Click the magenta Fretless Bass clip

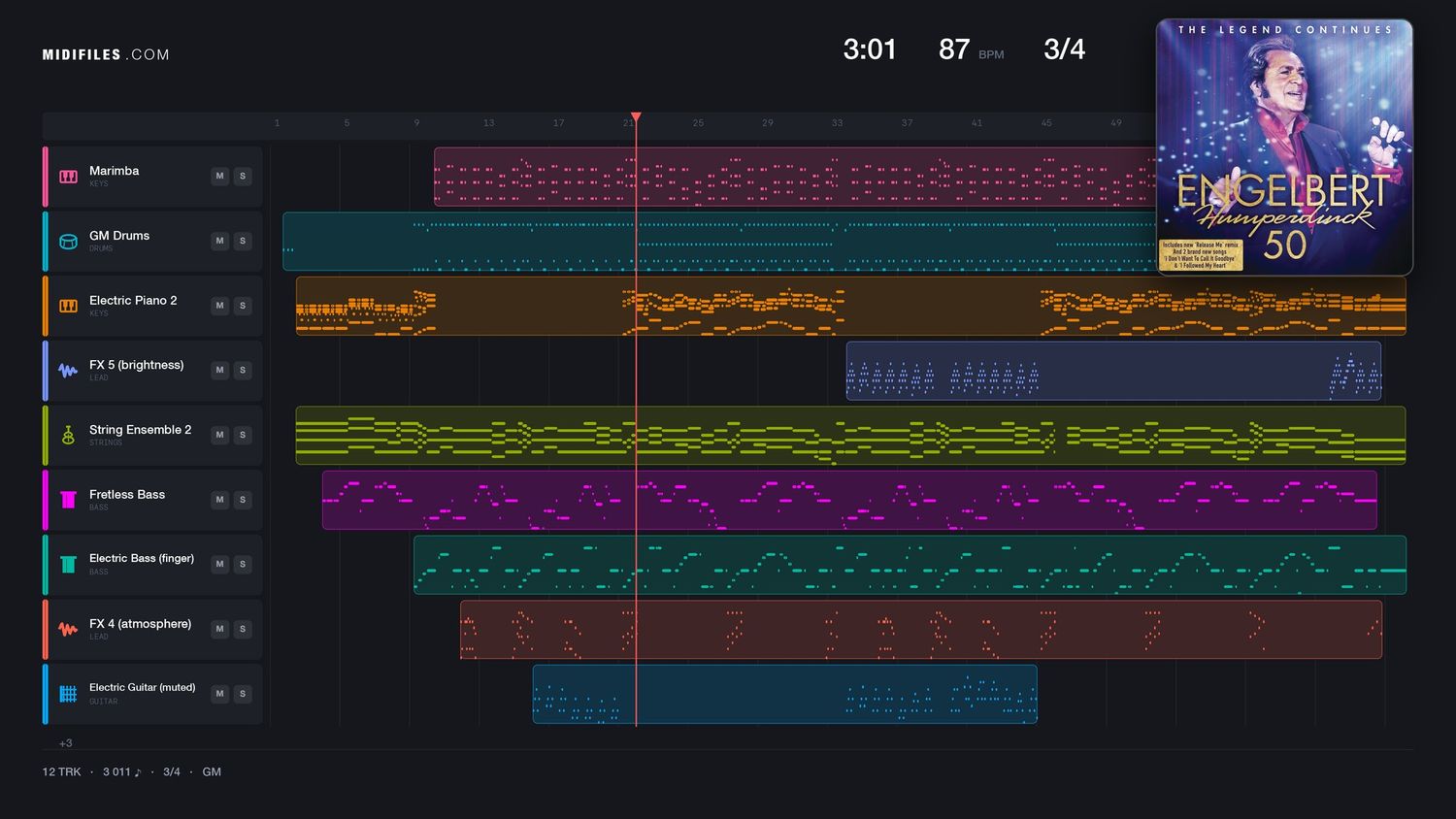(x=849, y=500)
